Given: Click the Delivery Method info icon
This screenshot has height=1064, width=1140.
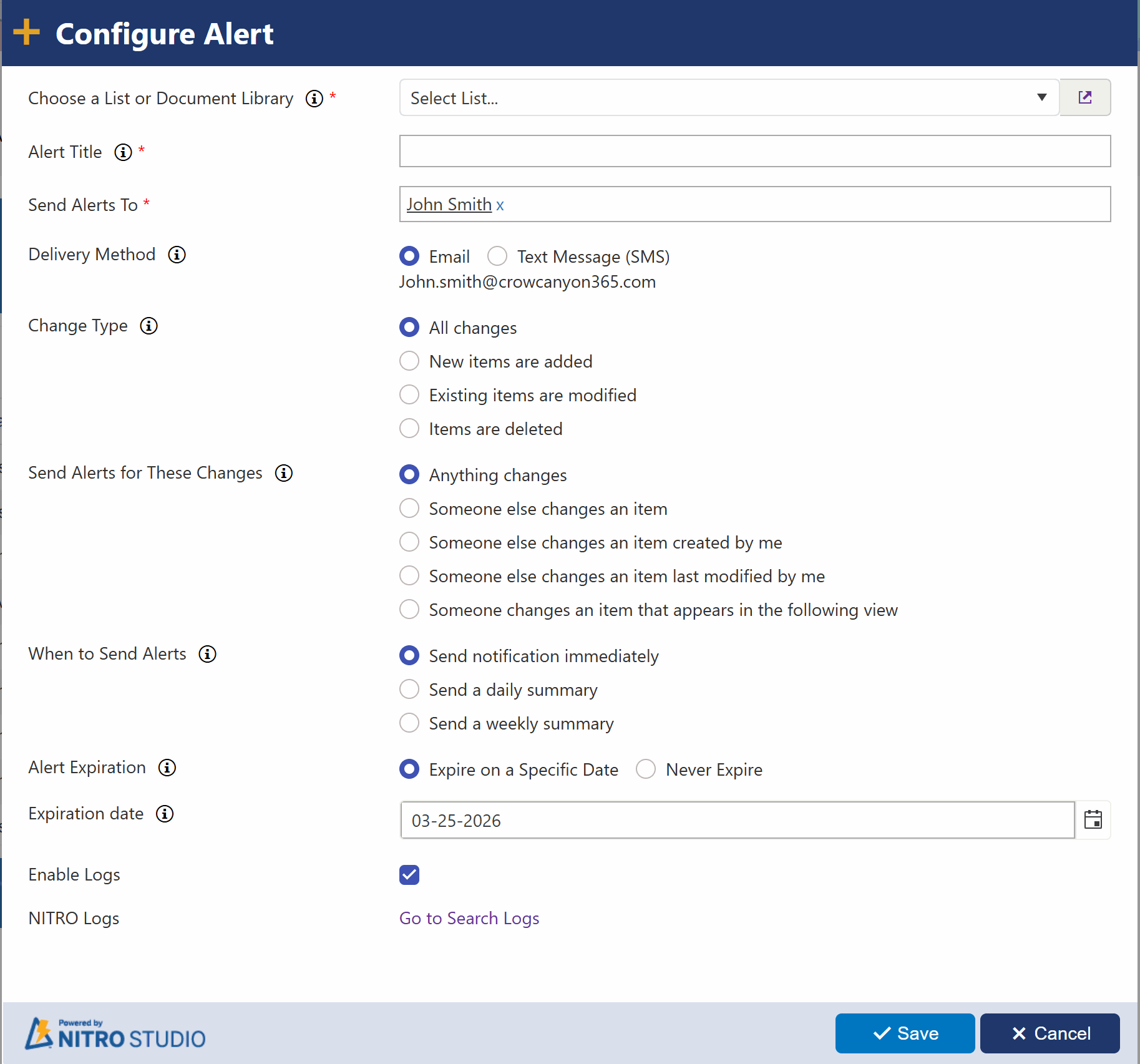Looking at the screenshot, I should [177, 254].
